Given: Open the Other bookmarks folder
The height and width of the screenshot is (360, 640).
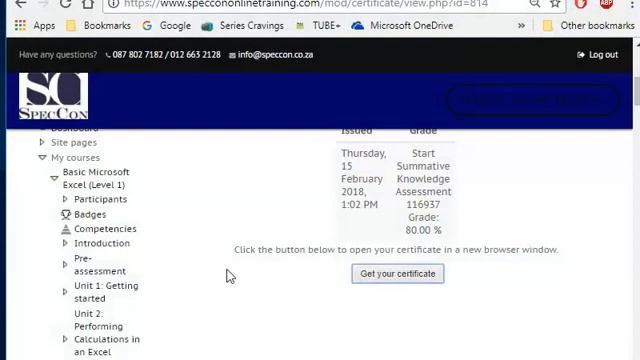Looking at the screenshot, I should [588, 26].
